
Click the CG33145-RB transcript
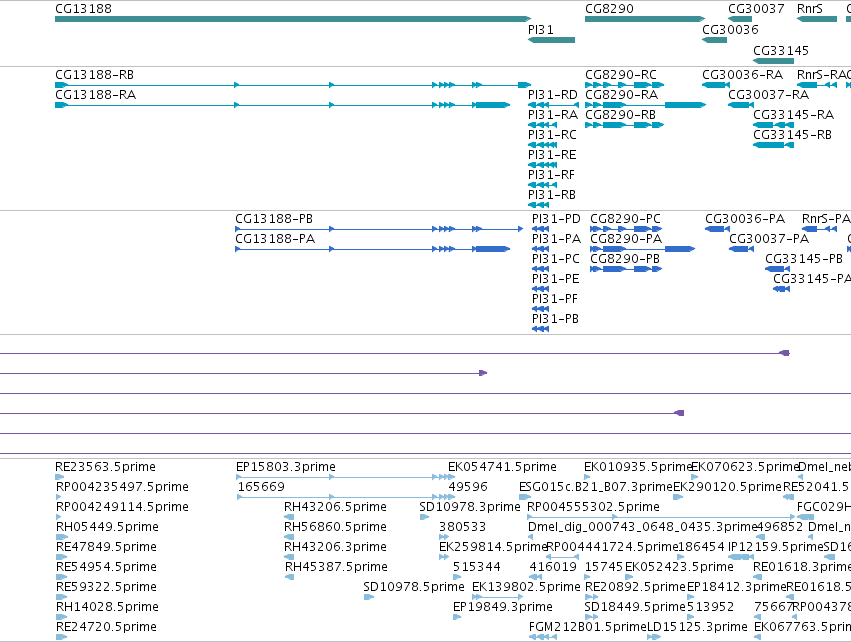pyautogui.click(x=773, y=145)
